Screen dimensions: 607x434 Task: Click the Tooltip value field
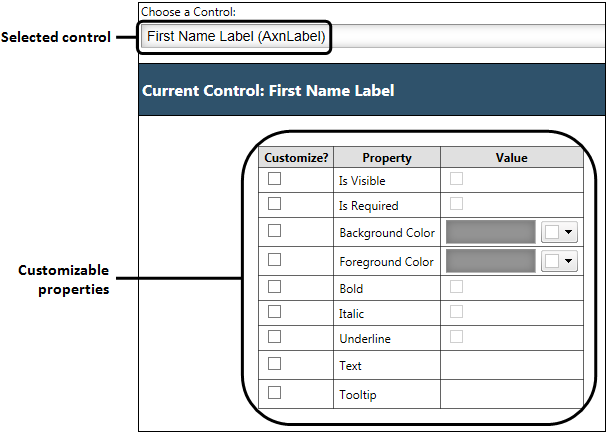pyautogui.click(x=511, y=394)
